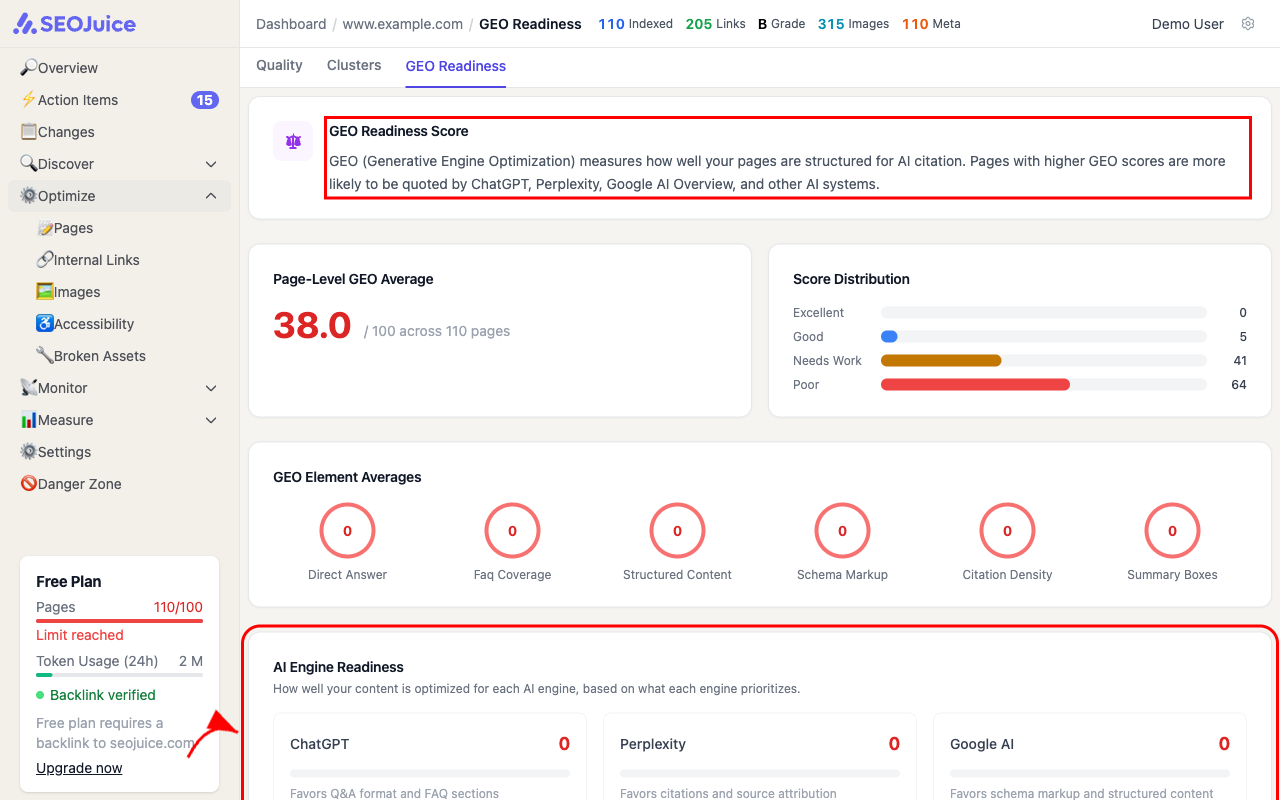1280x800 pixels.
Task: Click the Measure bar chart icon
Action: point(29,420)
